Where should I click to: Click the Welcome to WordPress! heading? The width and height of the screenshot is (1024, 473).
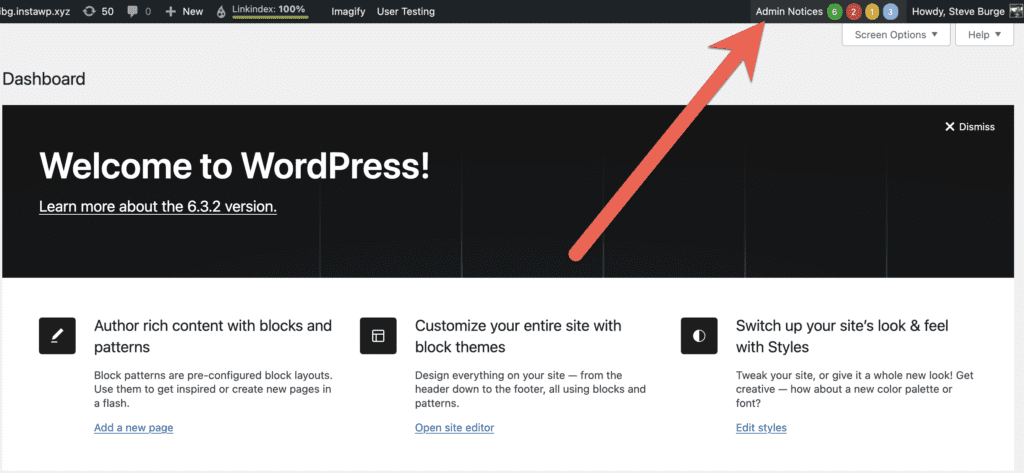234,166
